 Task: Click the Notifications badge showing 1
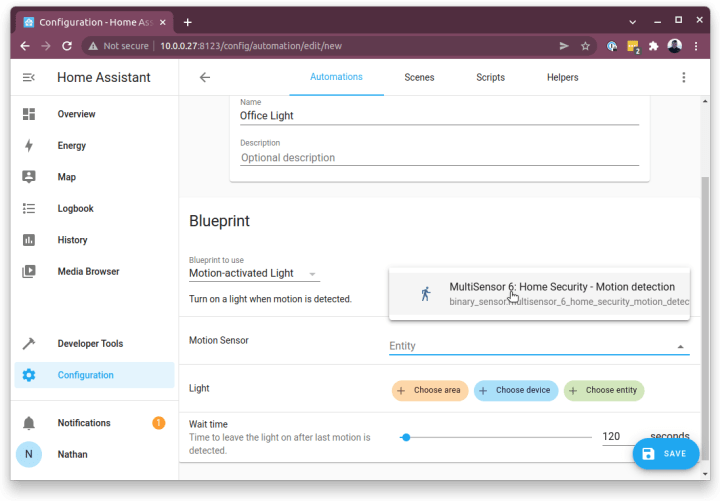click(x=158, y=422)
